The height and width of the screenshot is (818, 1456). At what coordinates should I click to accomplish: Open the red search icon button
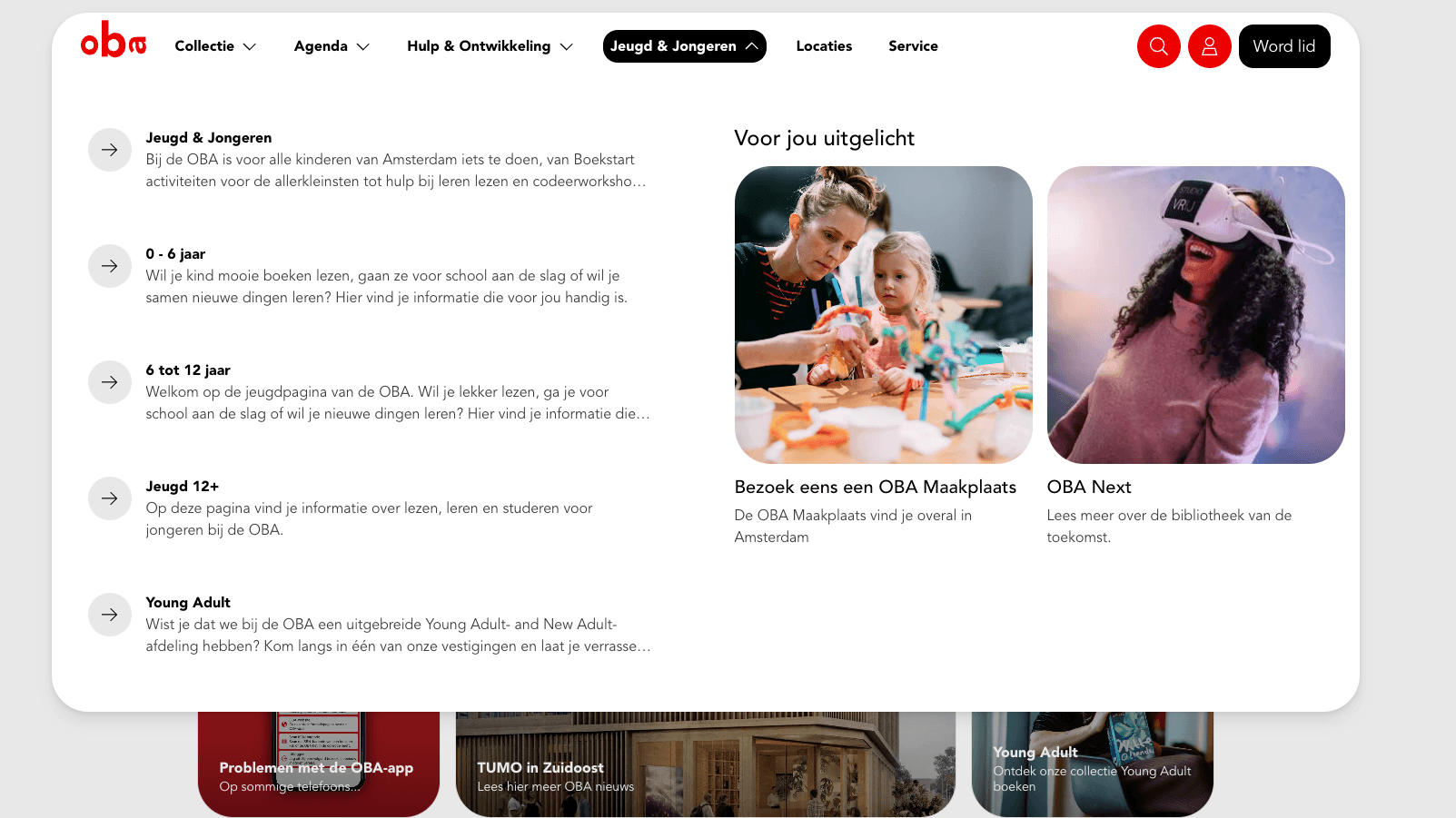[1158, 46]
